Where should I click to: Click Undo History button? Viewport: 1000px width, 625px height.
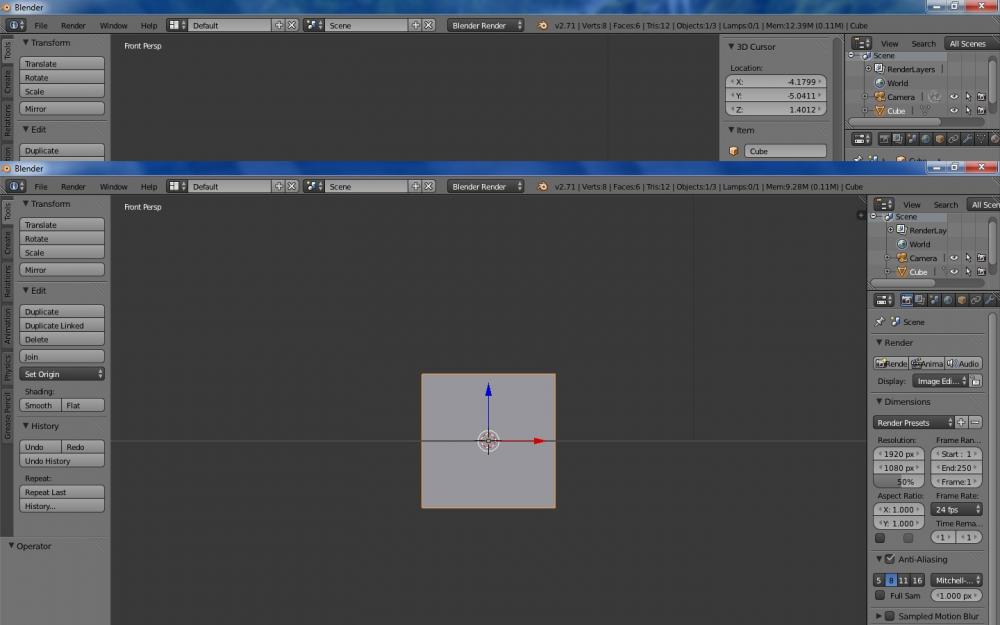click(x=62, y=460)
